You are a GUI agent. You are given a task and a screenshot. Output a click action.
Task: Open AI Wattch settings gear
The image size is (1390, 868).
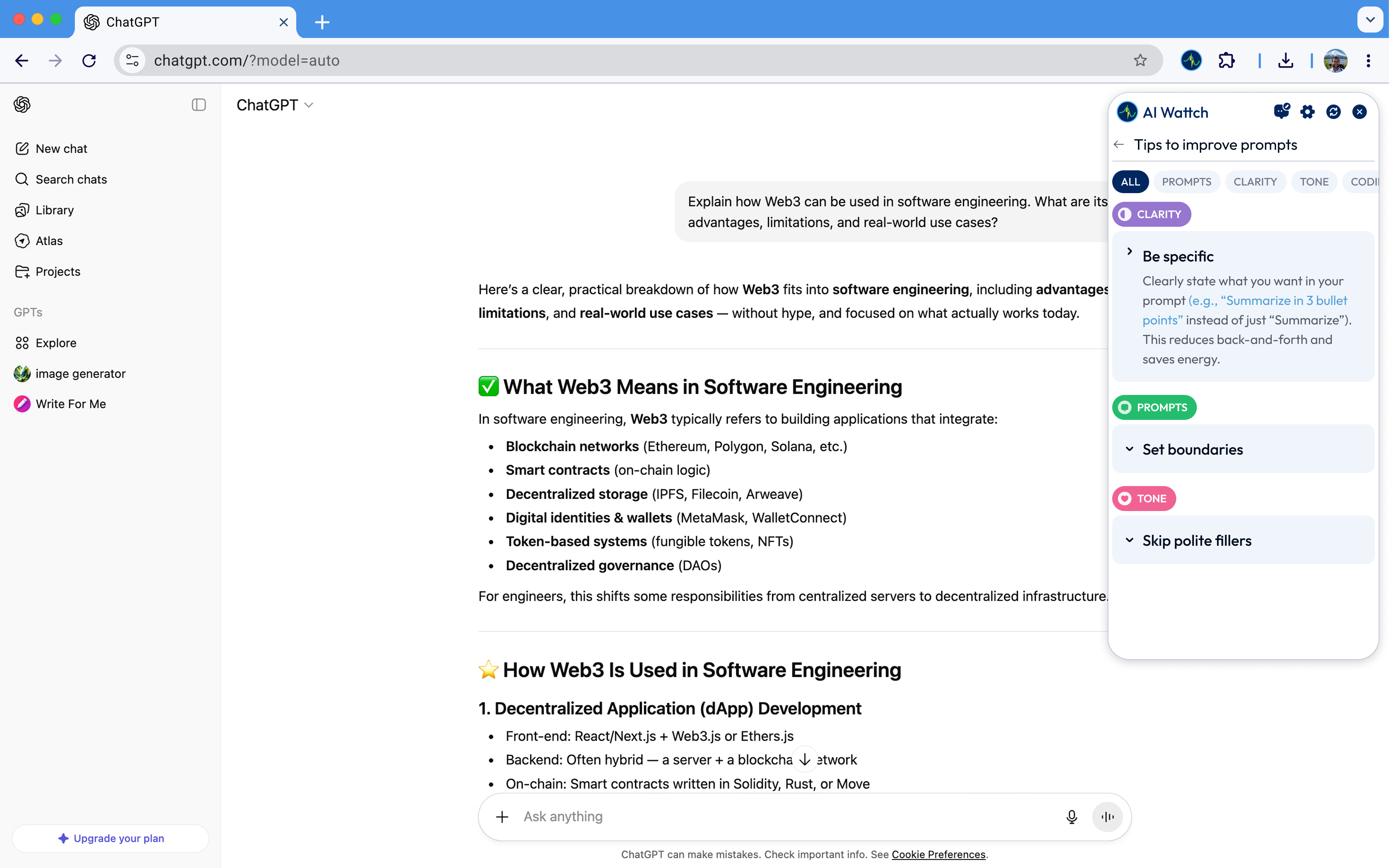1307,112
